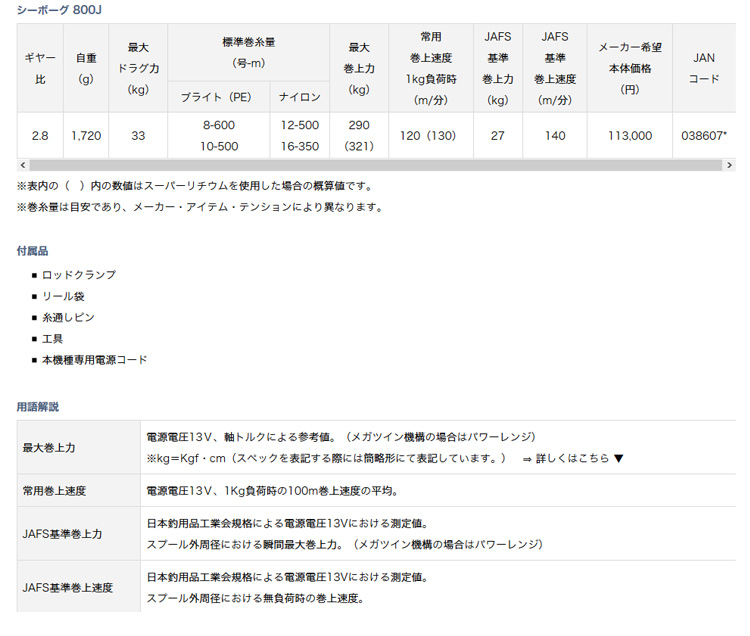Viewport: 750px width, 636px height.
Task: Click the ロッドクランプ list item
Action: click(x=79, y=275)
